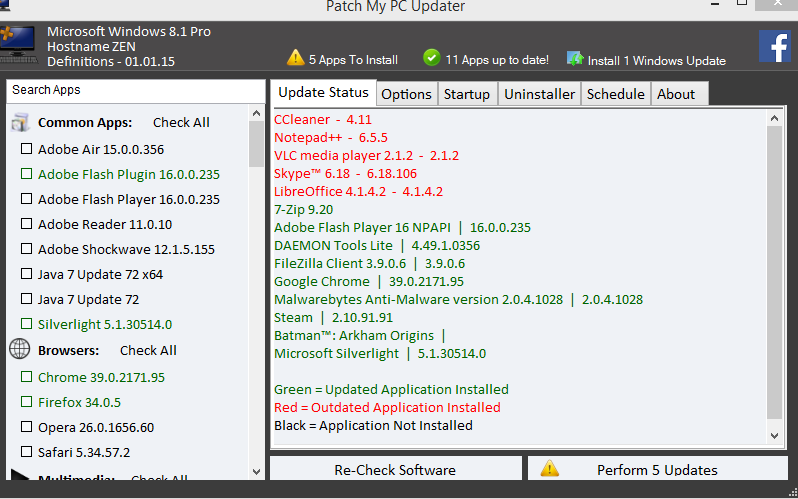Image resolution: width=798 pixels, height=499 pixels.
Task: Click the yellow warning icon beside 5 Apps To Install
Action: 296,57
